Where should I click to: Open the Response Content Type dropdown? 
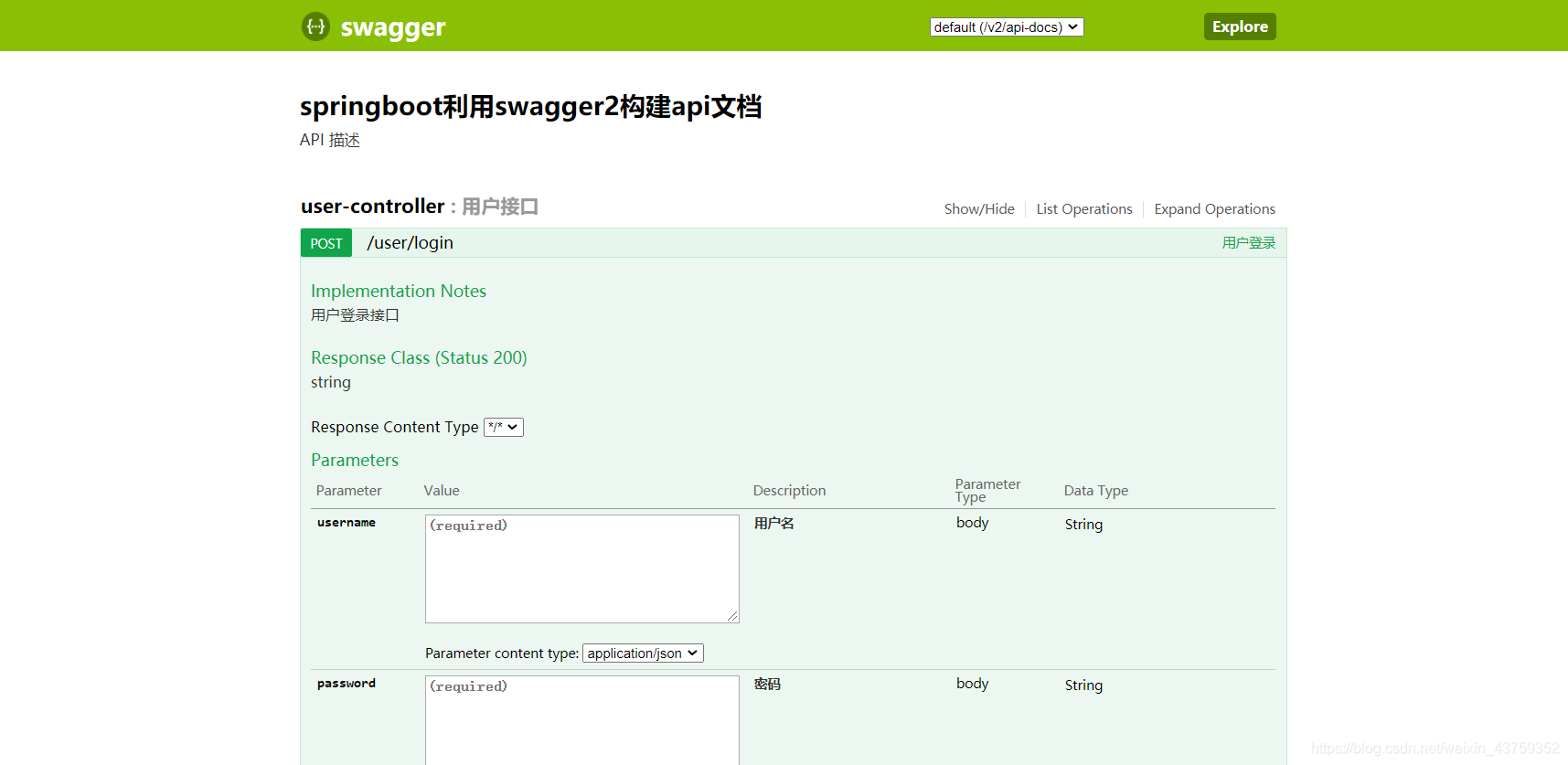coord(504,427)
